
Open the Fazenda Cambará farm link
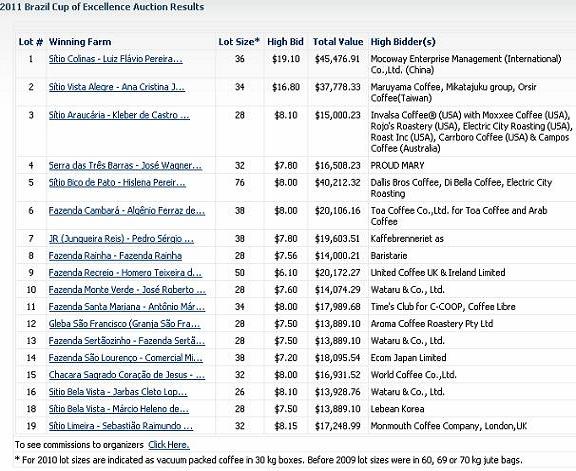(x=127, y=211)
